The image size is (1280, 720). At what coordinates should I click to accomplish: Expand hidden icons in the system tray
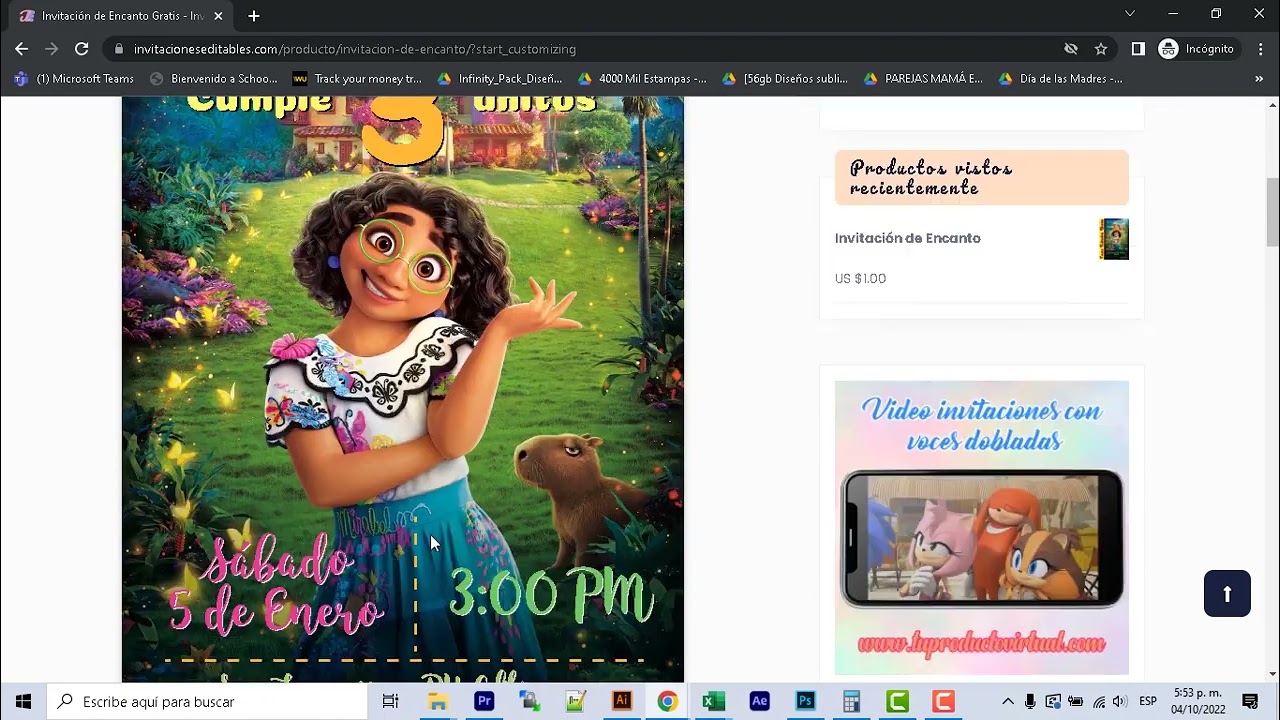coord(1007,701)
